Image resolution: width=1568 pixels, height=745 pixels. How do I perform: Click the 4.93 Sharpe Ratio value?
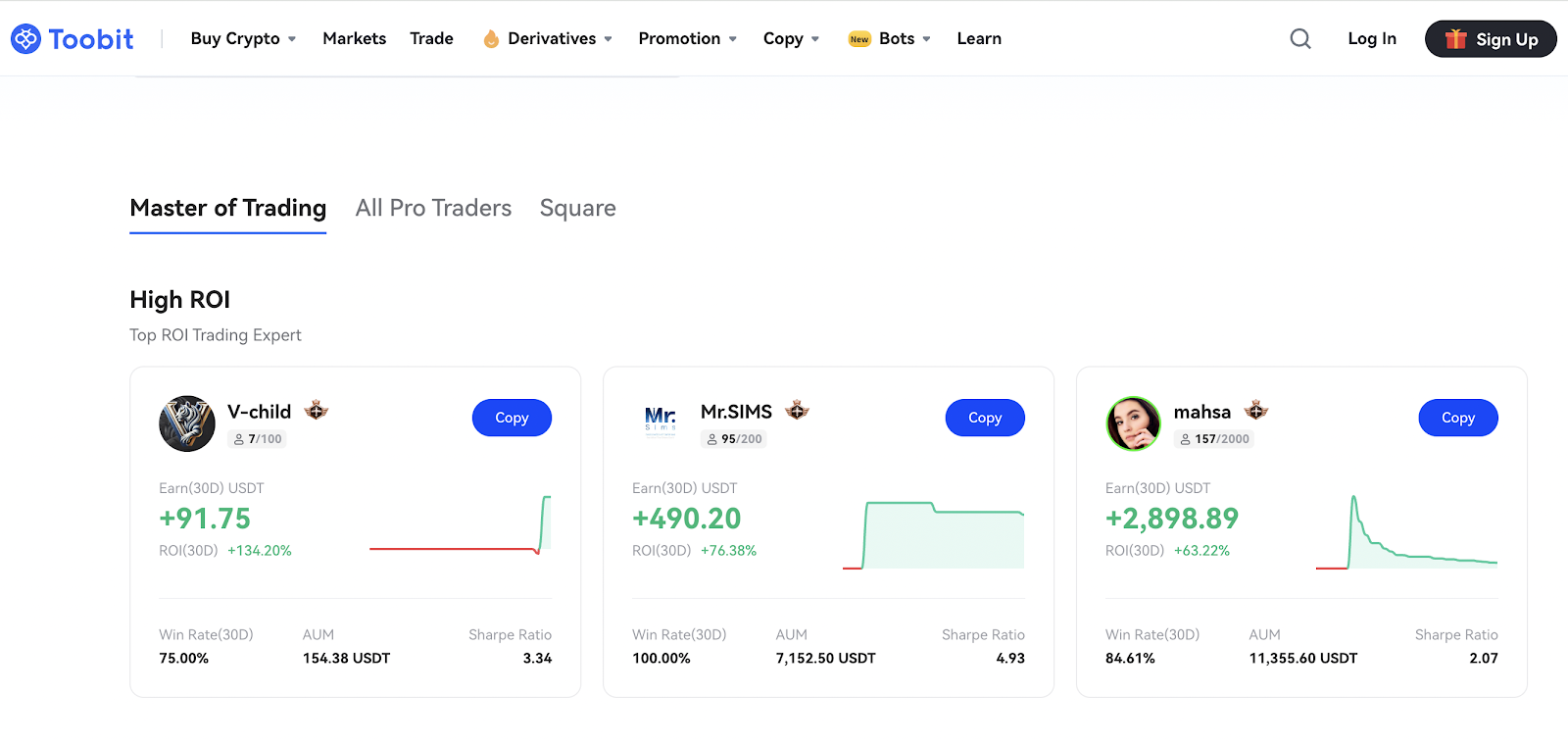pyautogui.click(x=1010, y=659)
